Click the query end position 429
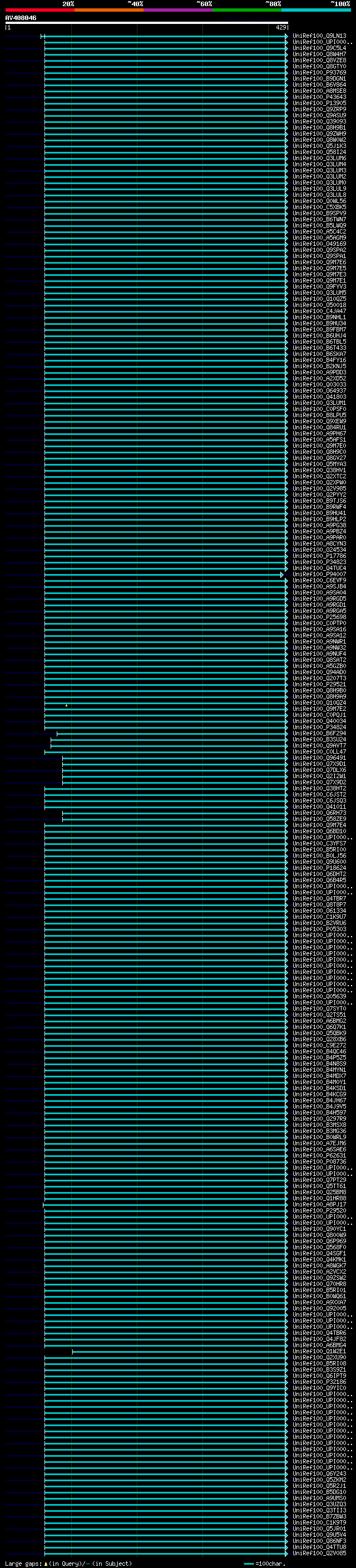This screenshot has width=356, height=1568. [280, 27]
